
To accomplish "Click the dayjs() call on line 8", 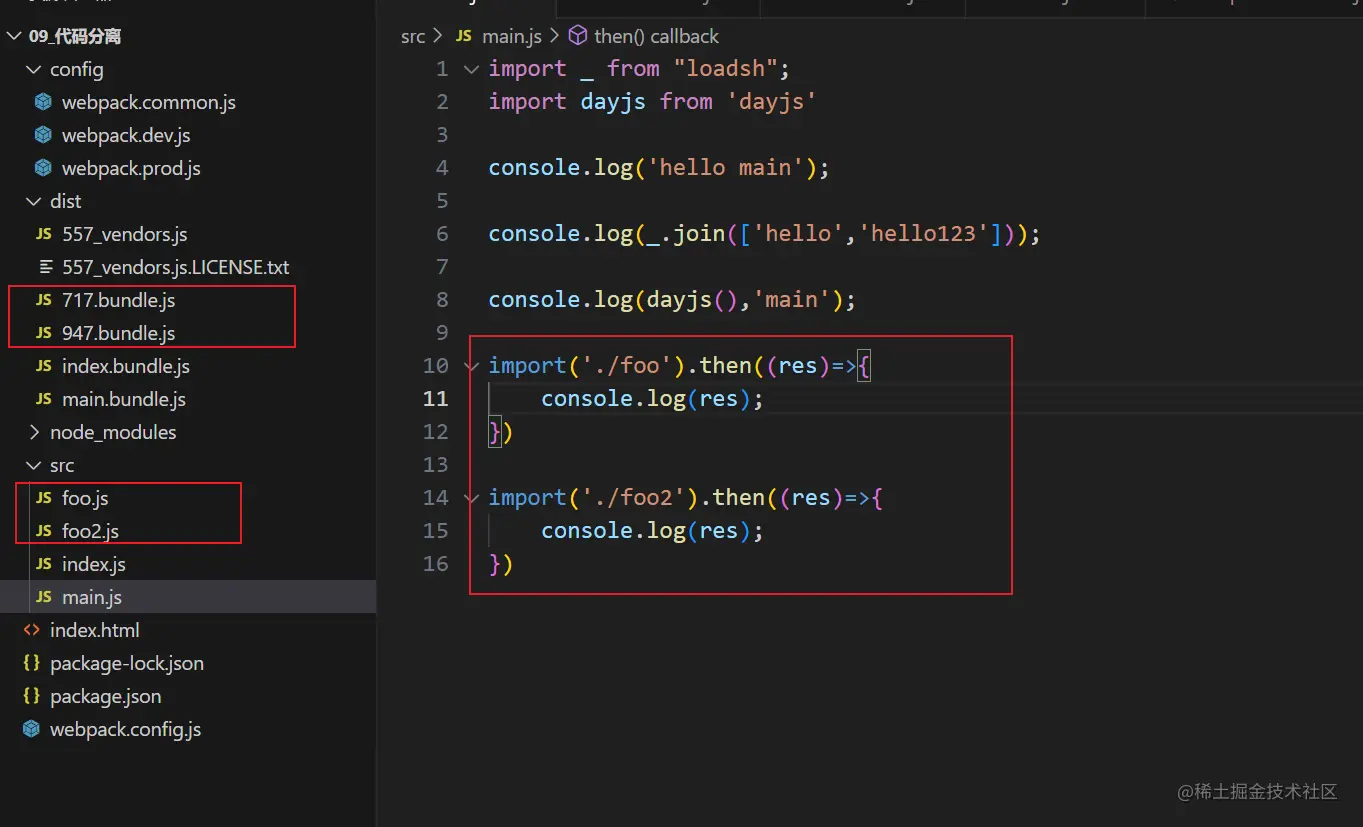I will [693, 300].
